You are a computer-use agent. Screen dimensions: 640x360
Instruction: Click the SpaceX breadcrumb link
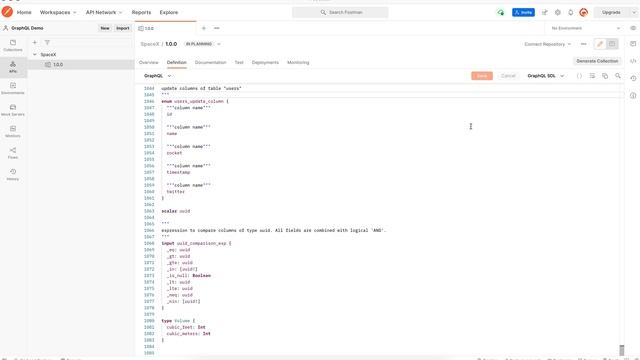coord(150,44)
